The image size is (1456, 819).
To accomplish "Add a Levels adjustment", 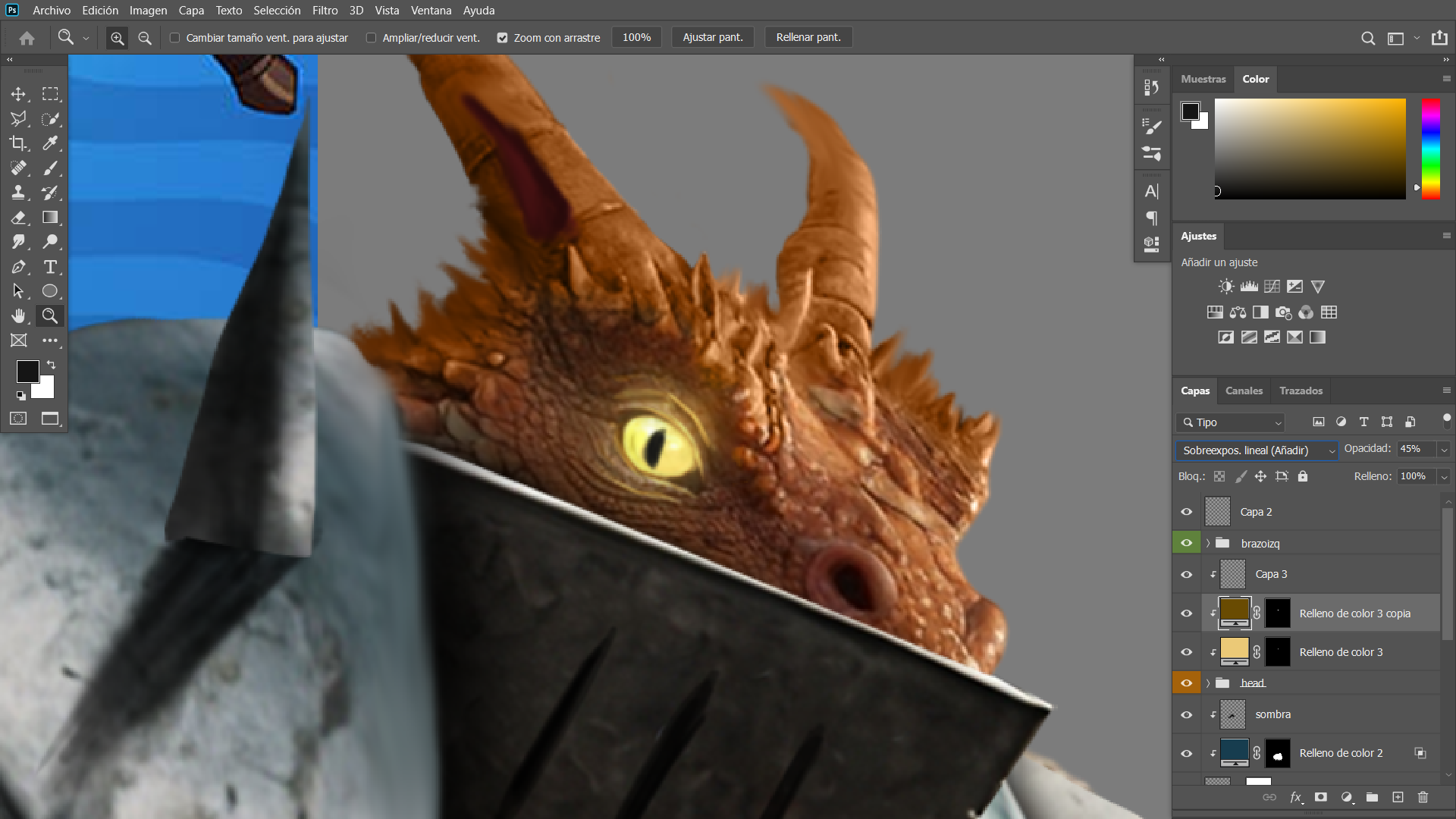I will (x=1249, y=287).
